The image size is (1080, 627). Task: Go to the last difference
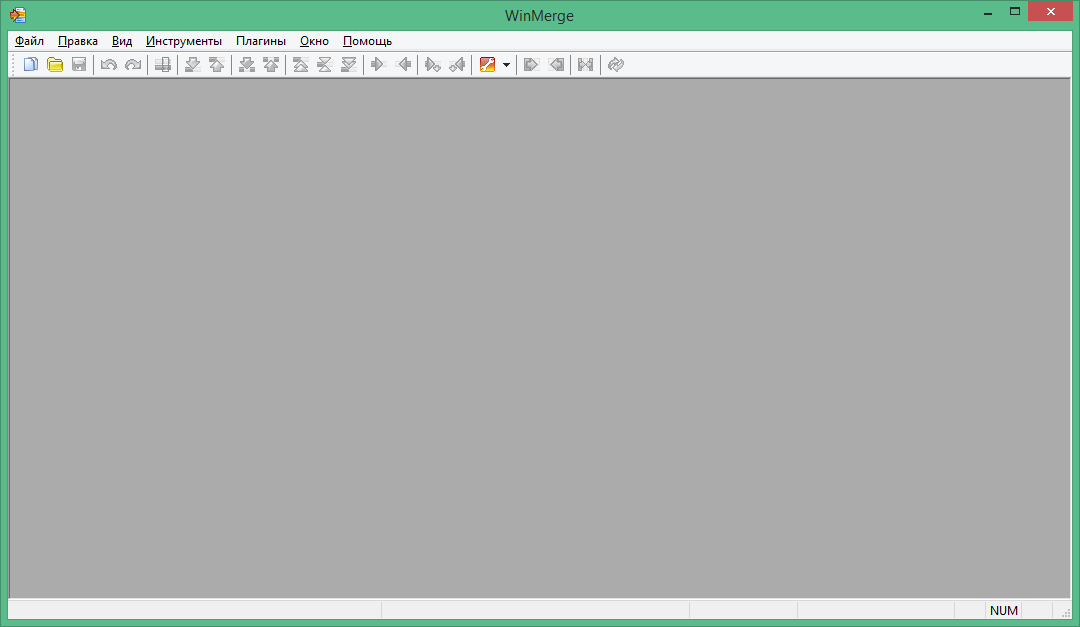click(349, 64)
